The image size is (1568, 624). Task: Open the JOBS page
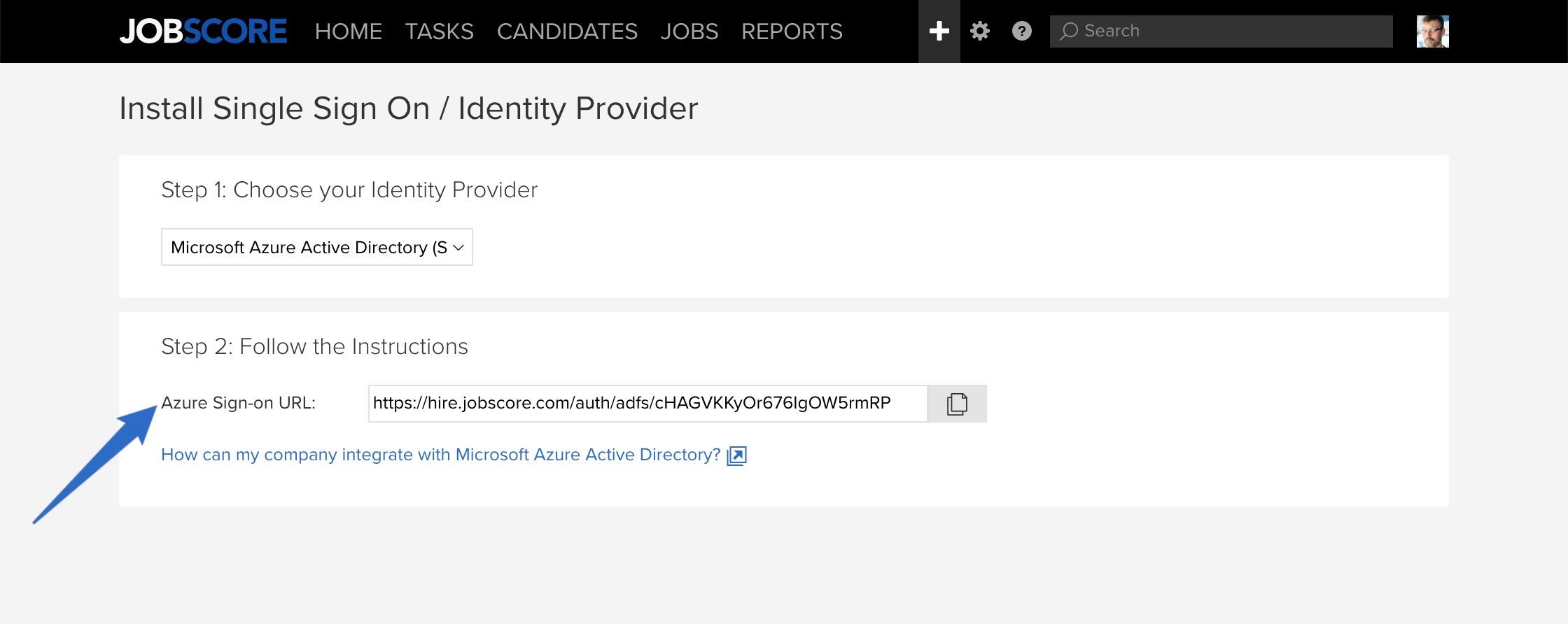[689, 31]
